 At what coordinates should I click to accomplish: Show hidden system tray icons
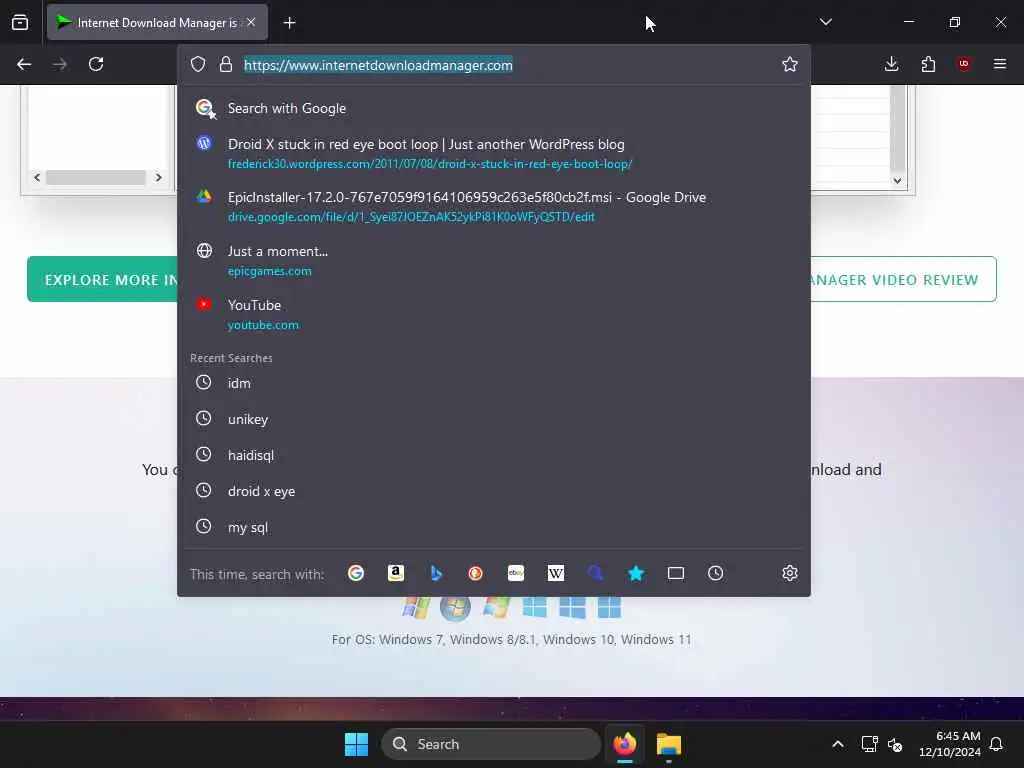[838, 744]
